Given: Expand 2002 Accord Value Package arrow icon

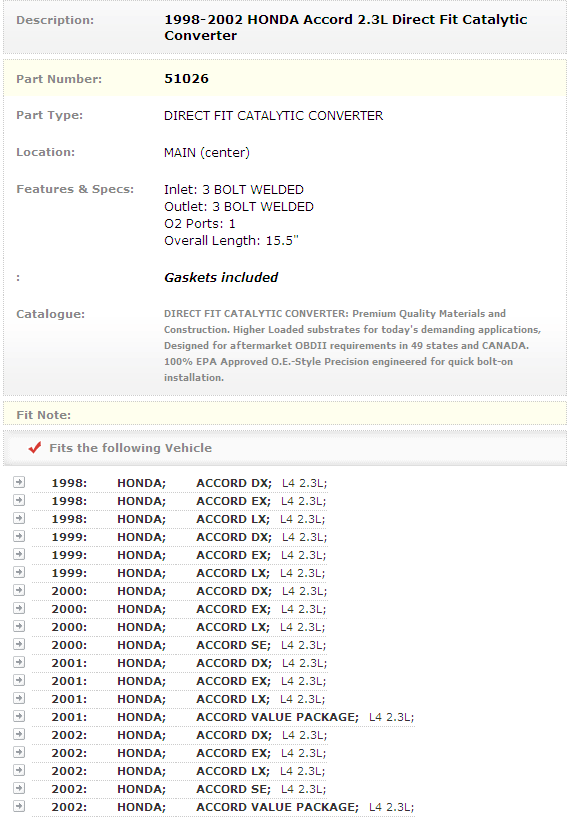Looking at the screenshot, I should point(19,806).
